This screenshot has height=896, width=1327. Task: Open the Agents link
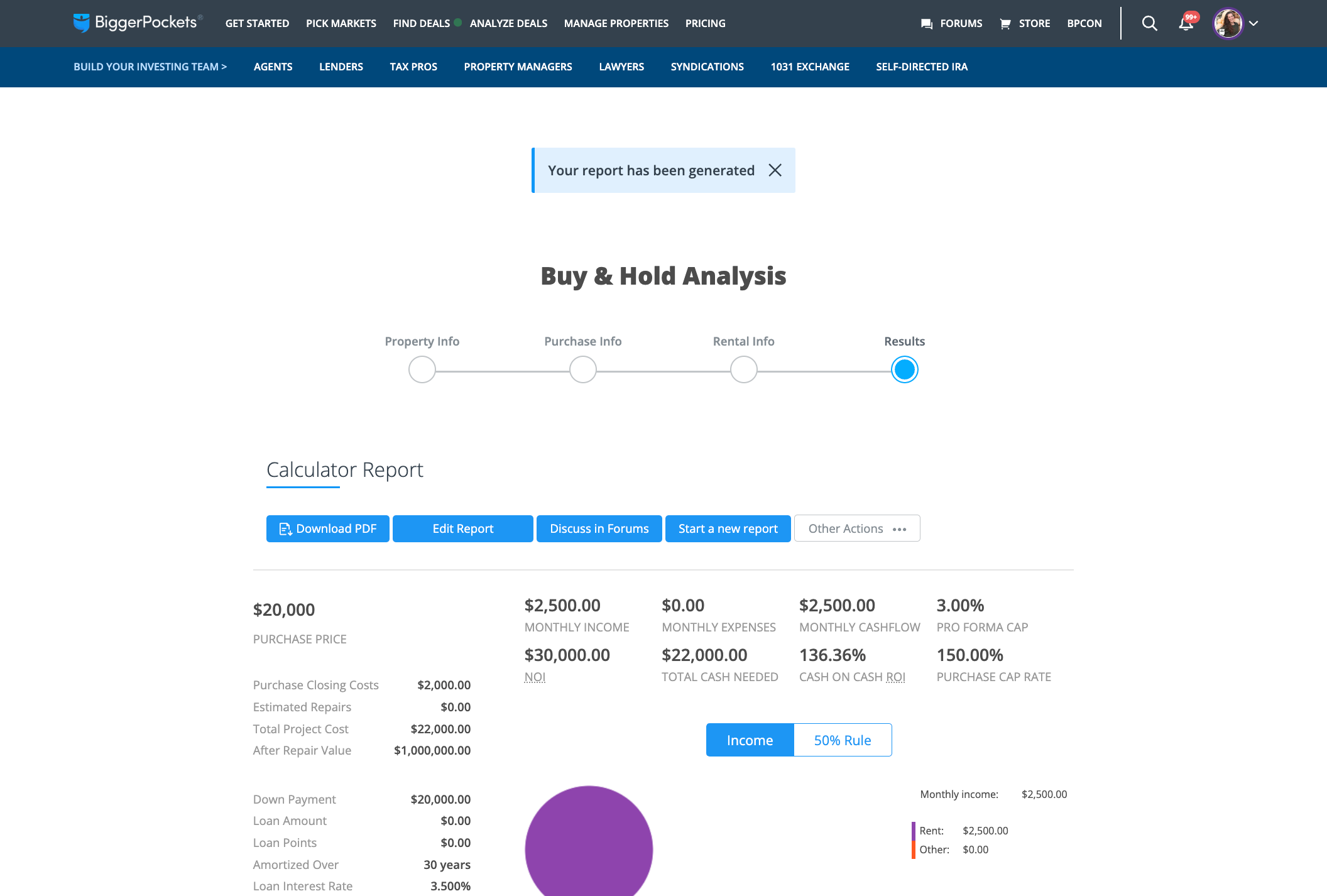[273, 67]
